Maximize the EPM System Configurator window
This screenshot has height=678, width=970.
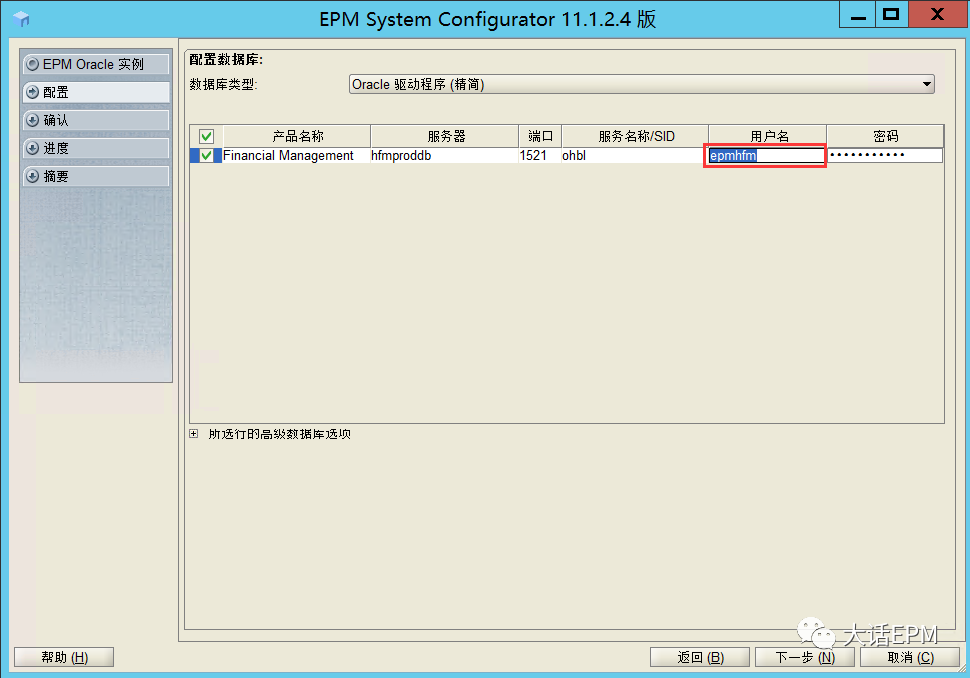pos(891,15)
